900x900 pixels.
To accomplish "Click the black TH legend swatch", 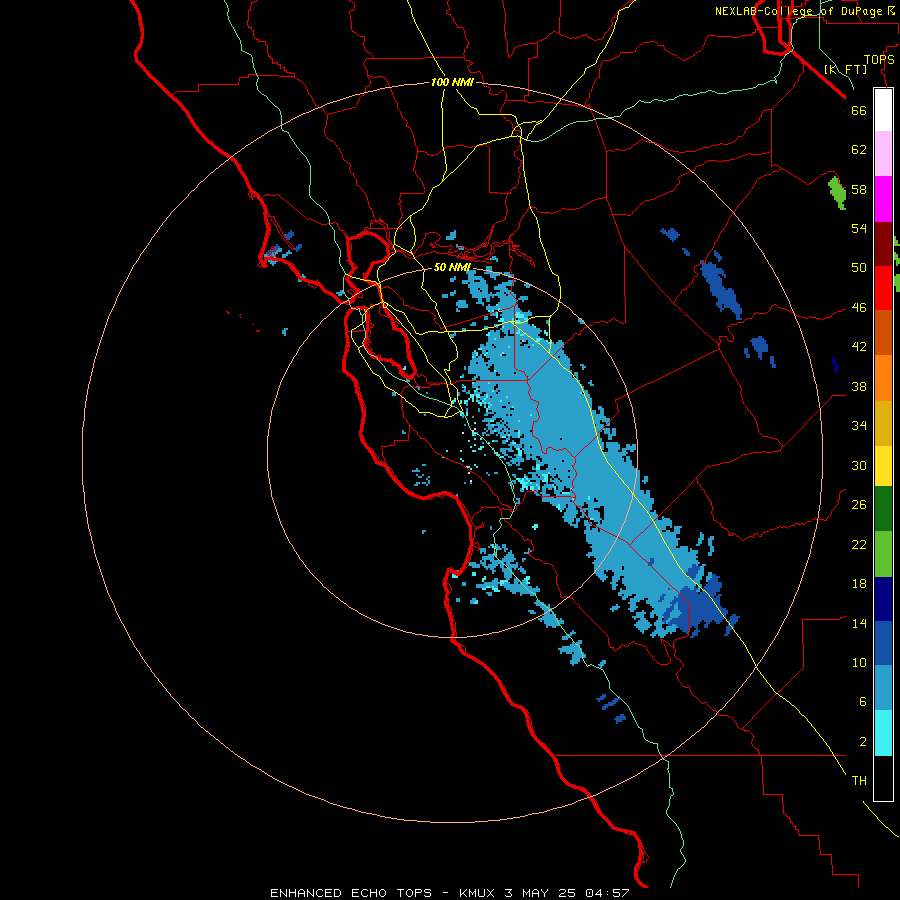I will (883, 778).
